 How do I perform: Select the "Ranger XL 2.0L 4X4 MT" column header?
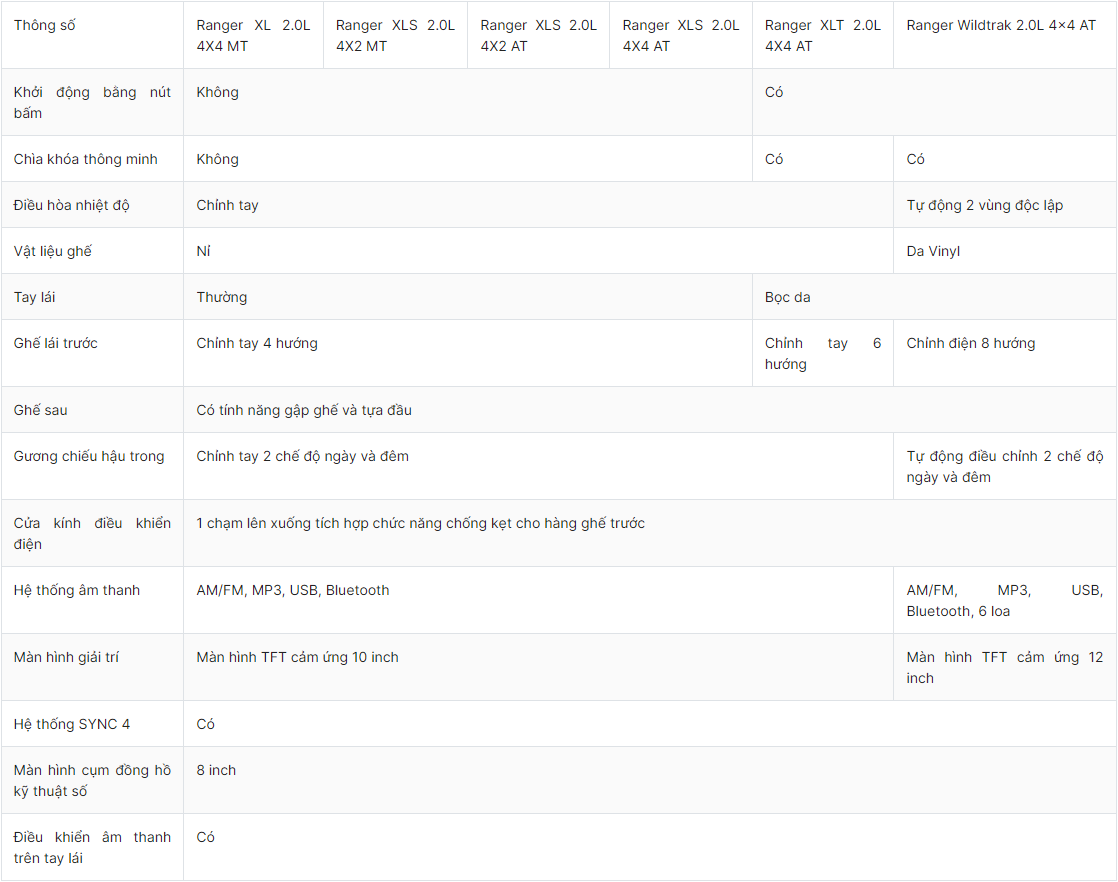click(x=253, y=36)
